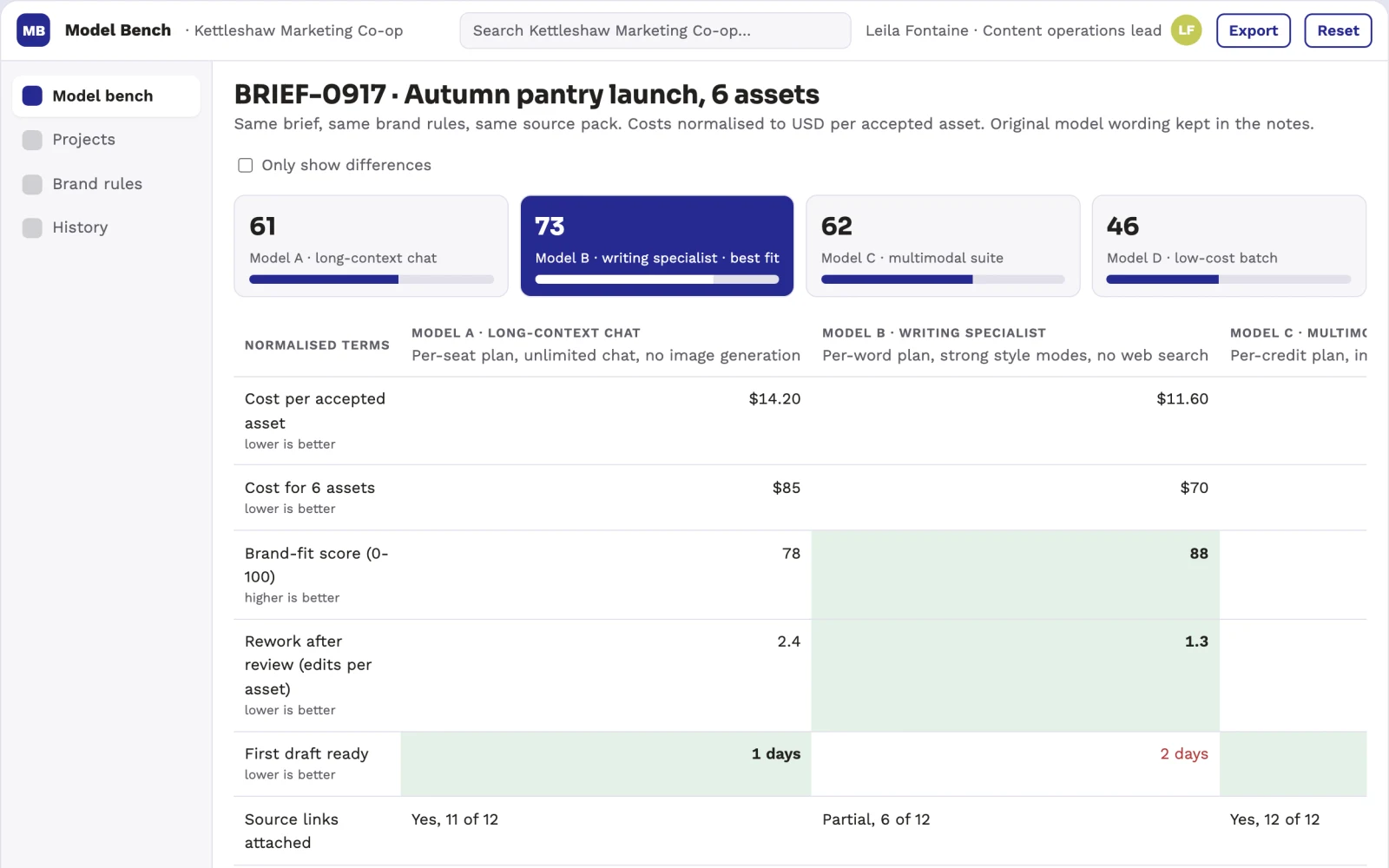The width and height of the screenshot is (1389, 868).
Task: Click Model B score progress bar
Action: [x=657, y=279]
